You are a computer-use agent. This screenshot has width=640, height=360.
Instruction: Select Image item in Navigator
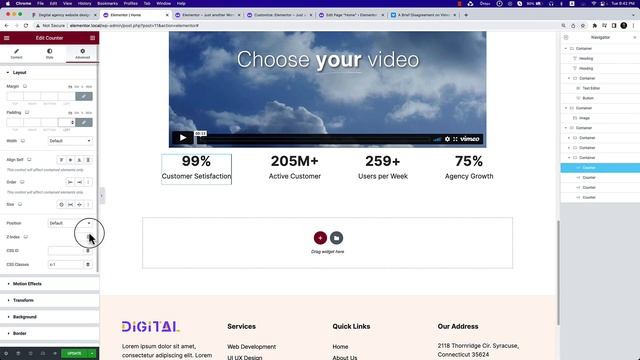[584, 118]
